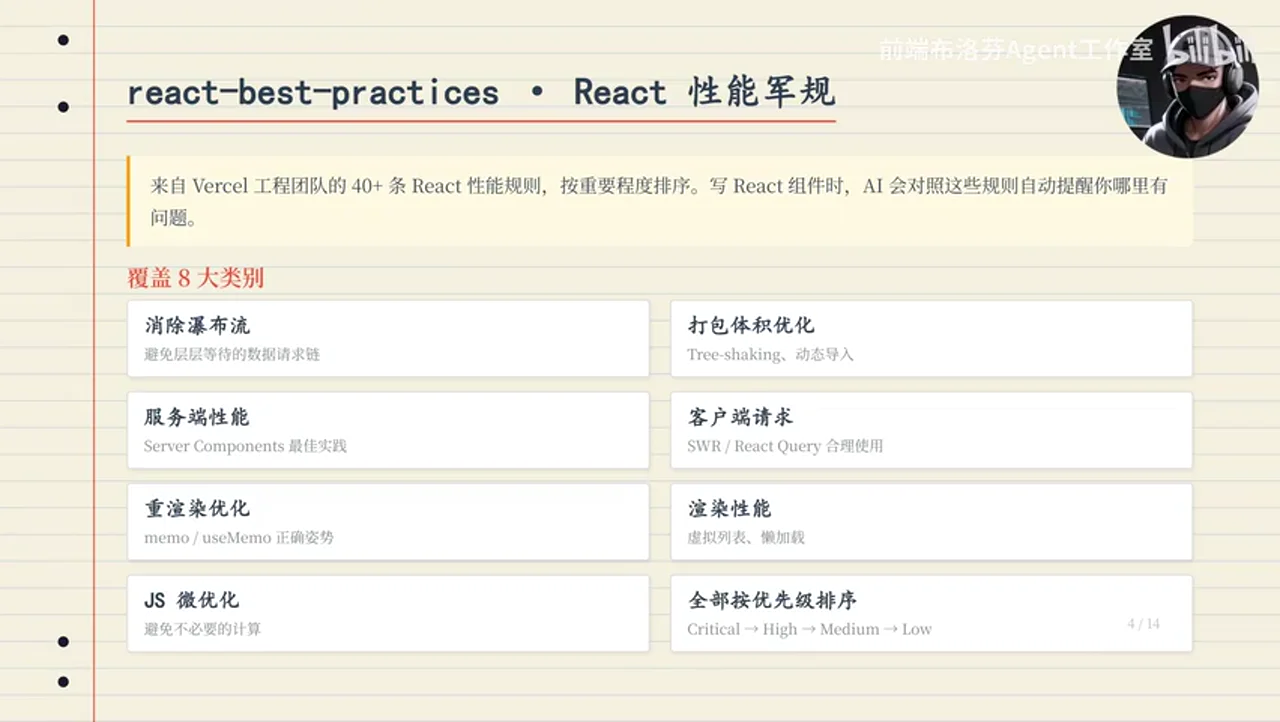
Task: Click the 全部按优先级排序 heading
Action: coord(772,601)
